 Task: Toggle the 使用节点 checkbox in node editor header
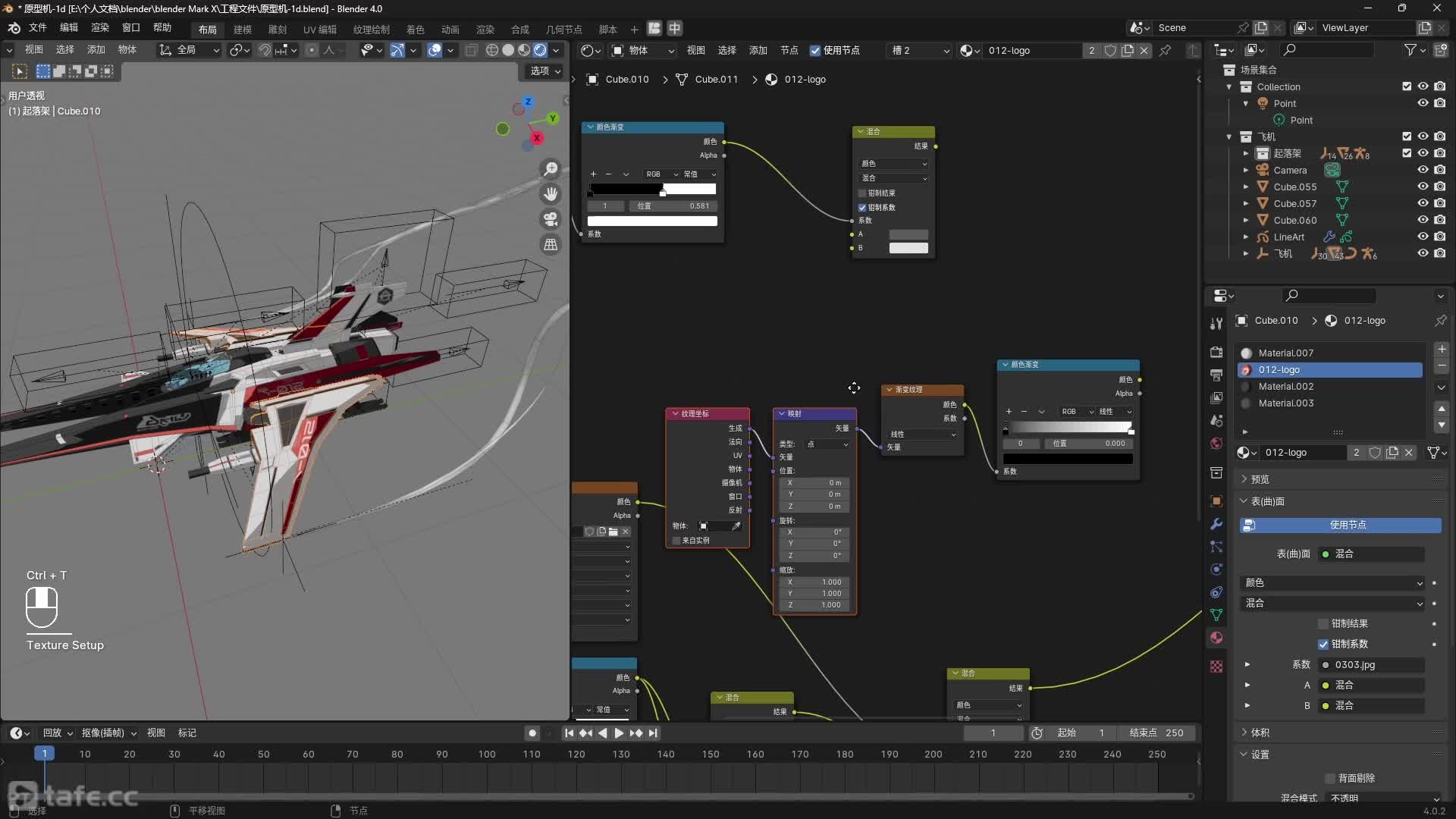(x=815, y=51)
